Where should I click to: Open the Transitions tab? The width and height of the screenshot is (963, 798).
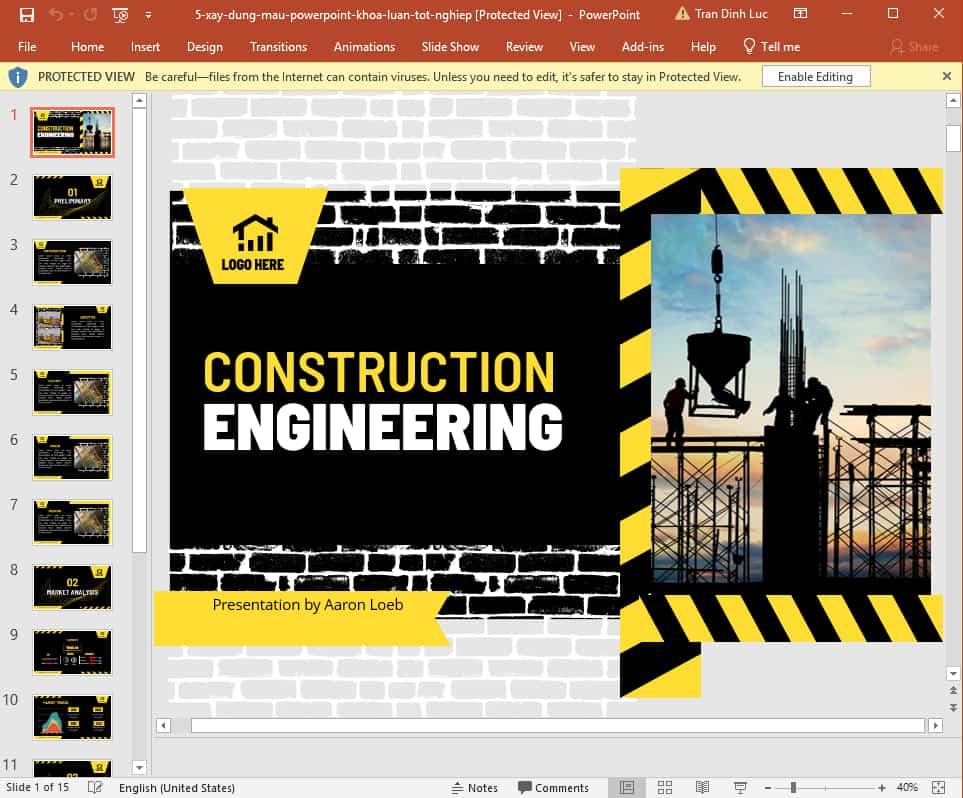point(278,46)
